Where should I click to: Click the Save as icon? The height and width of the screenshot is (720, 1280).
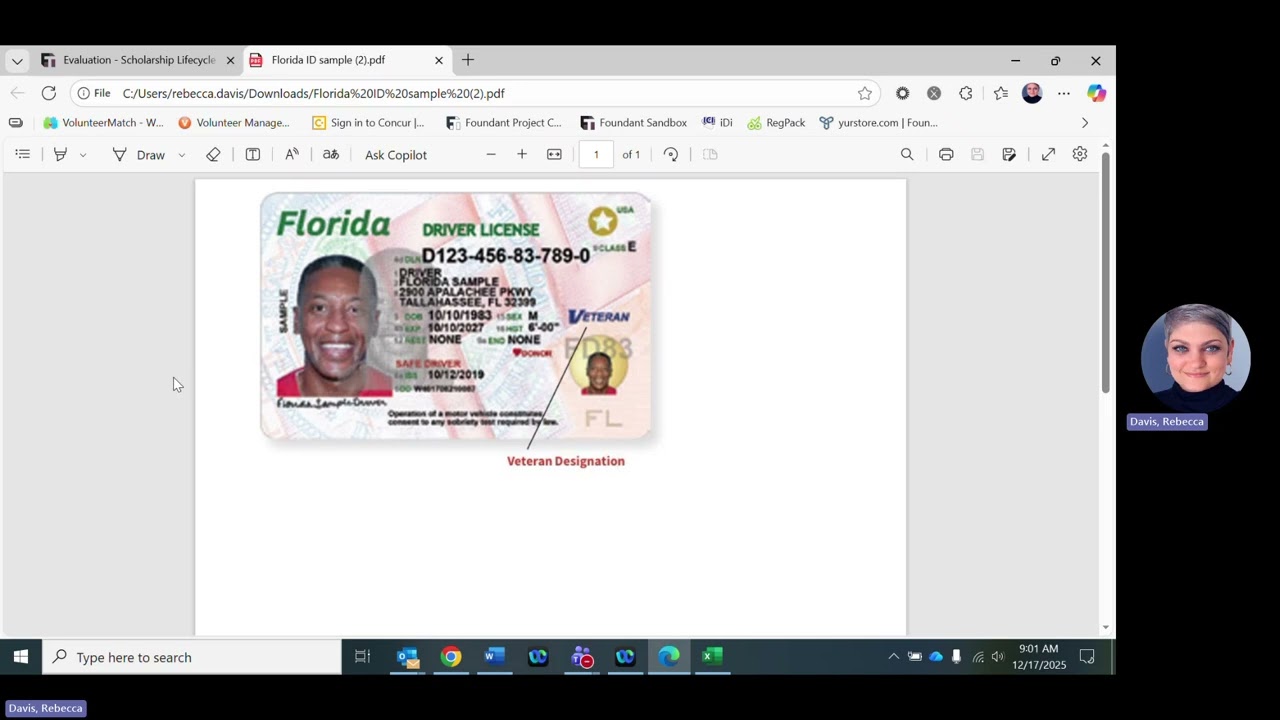coord(1009,154)
